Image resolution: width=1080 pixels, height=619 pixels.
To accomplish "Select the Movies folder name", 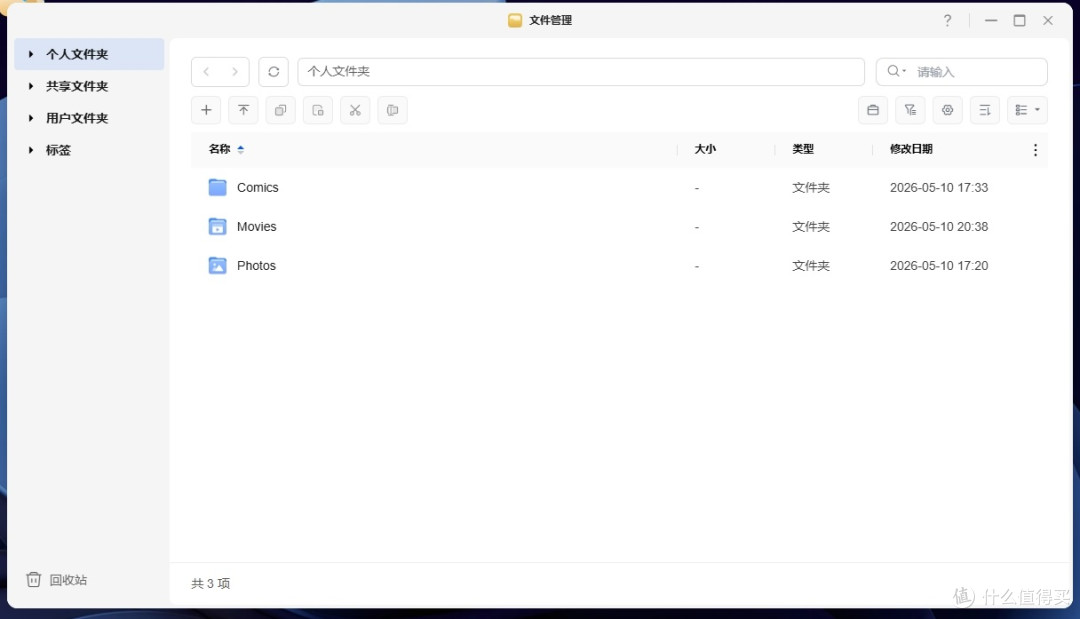I will pyautogui.click(x=256, y=227).
